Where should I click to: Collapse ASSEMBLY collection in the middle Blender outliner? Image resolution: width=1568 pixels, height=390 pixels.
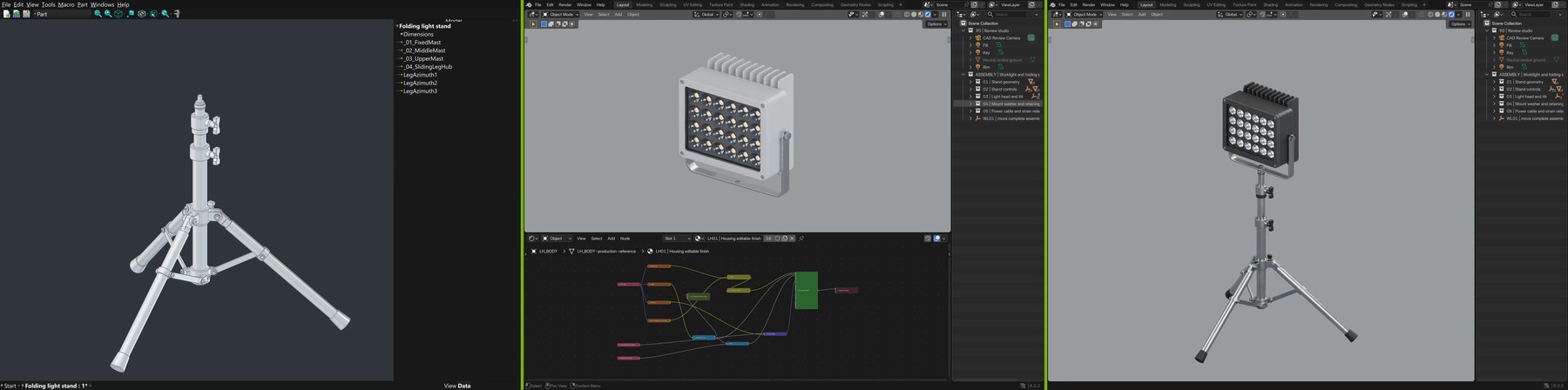coord(963,74)
